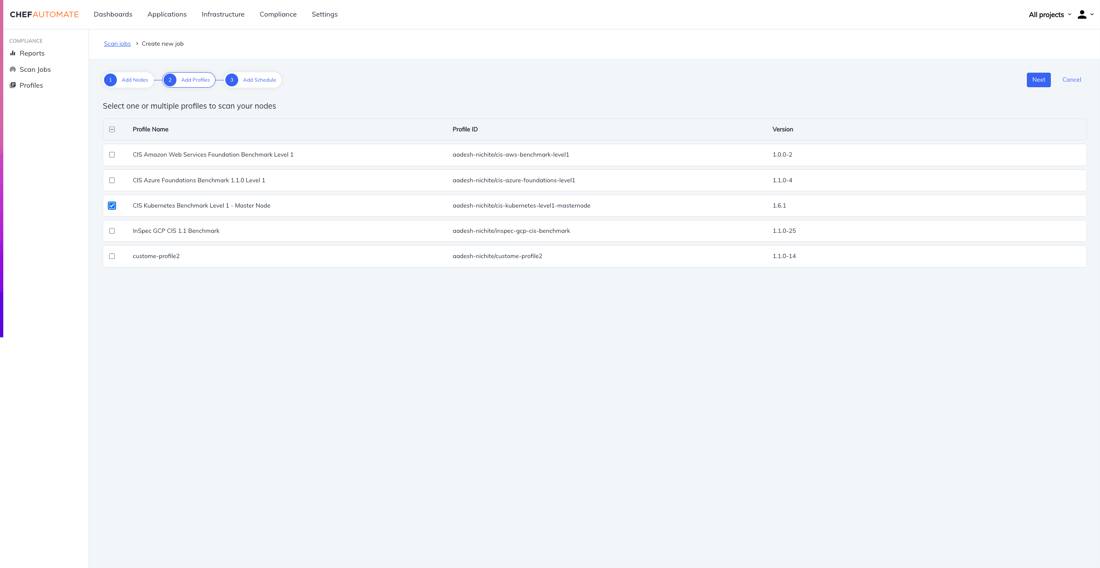Select the custome-profile2 checkbox
The height and width of the screenshot is (568, 1100).
pos(112,256)
